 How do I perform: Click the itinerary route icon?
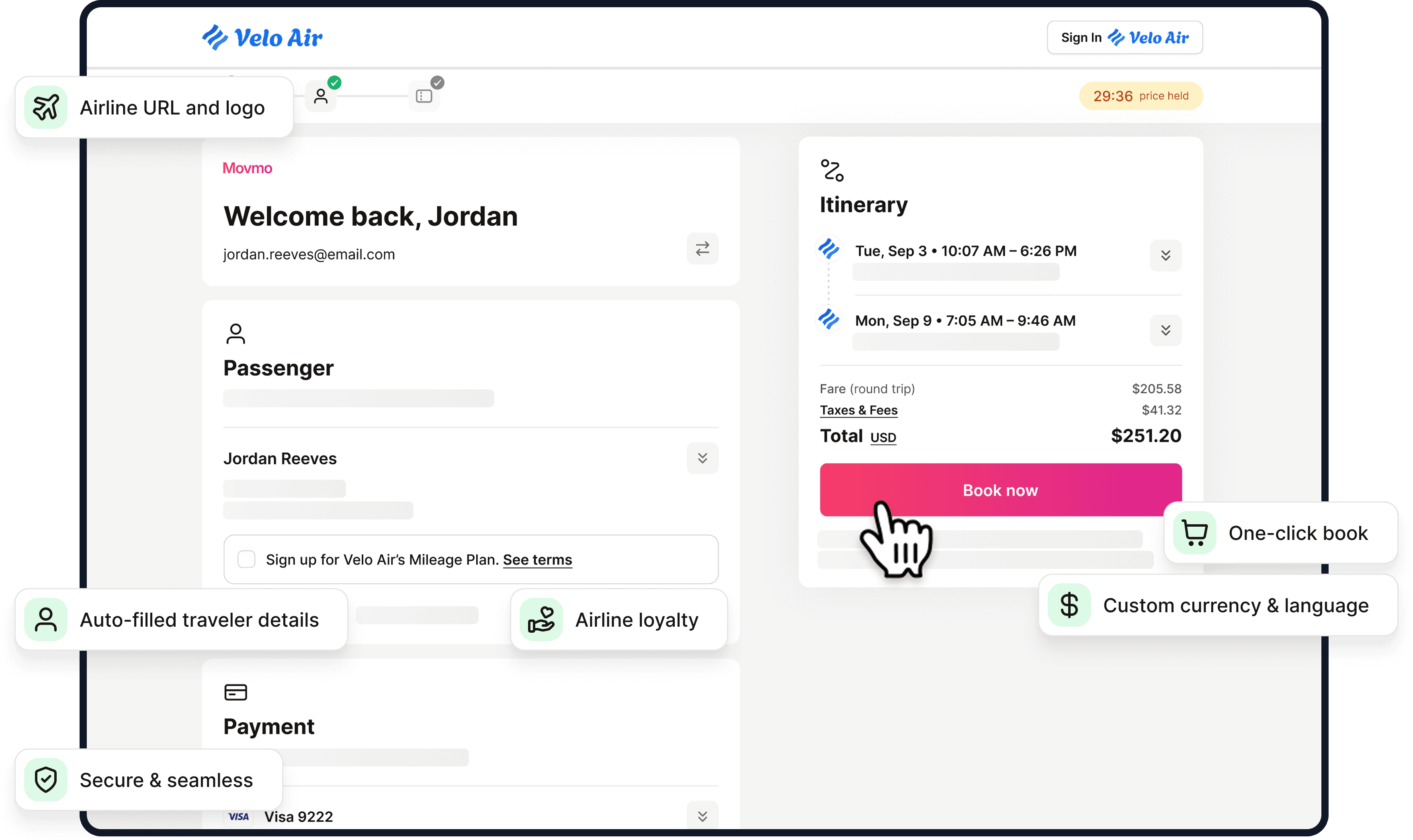[x=831, y=170]
